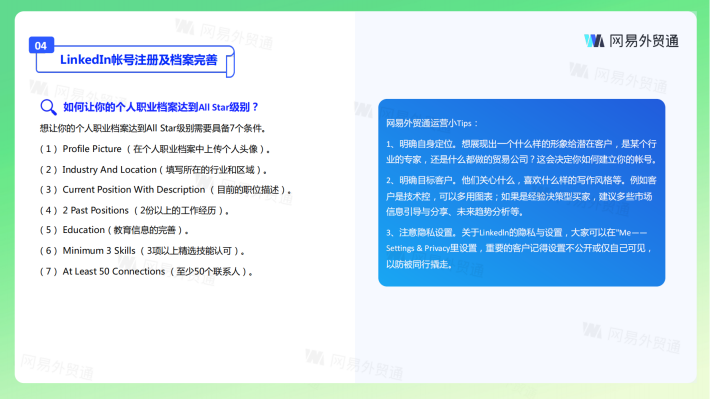Click At Least 50 Connections line

click(146, 272)
